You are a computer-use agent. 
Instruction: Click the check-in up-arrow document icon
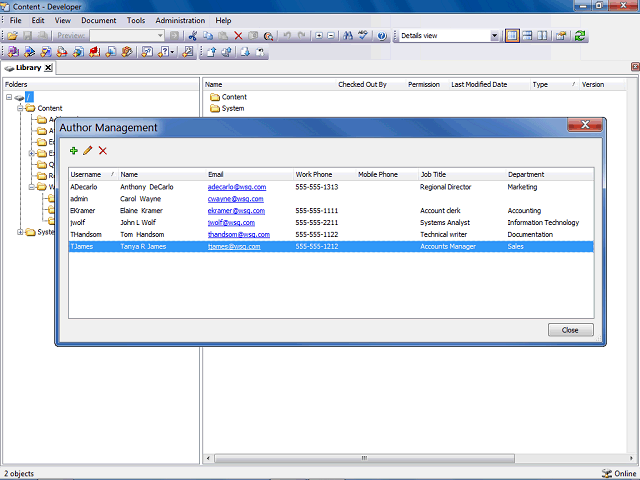211,52
